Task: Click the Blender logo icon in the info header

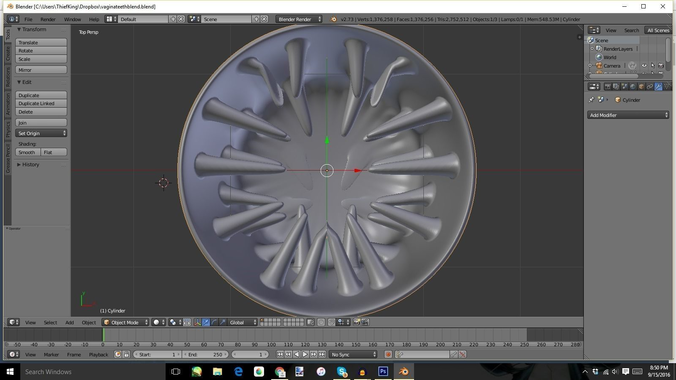Action: point(333,19)
